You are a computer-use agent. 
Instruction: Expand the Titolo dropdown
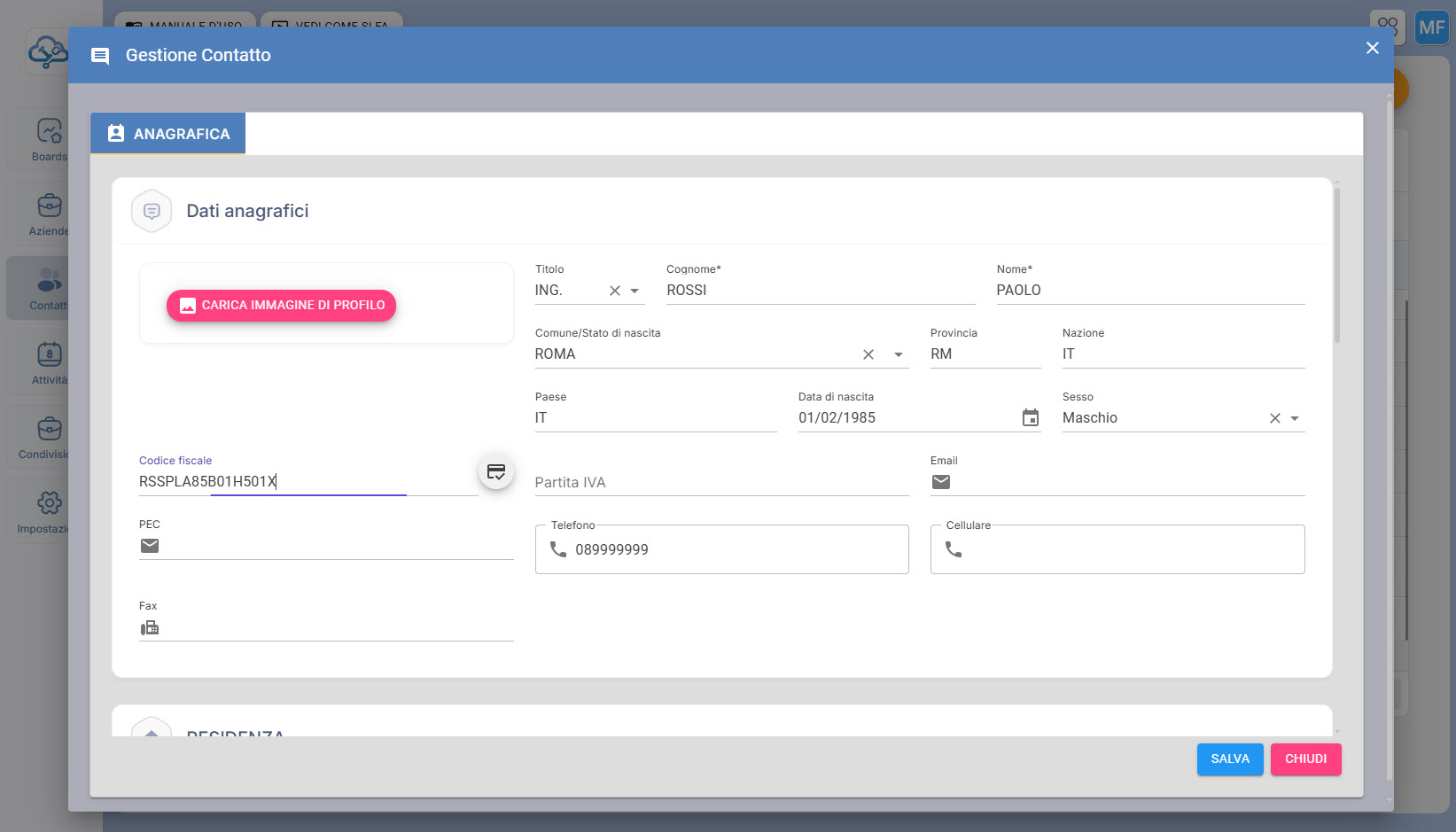point(635,291)
